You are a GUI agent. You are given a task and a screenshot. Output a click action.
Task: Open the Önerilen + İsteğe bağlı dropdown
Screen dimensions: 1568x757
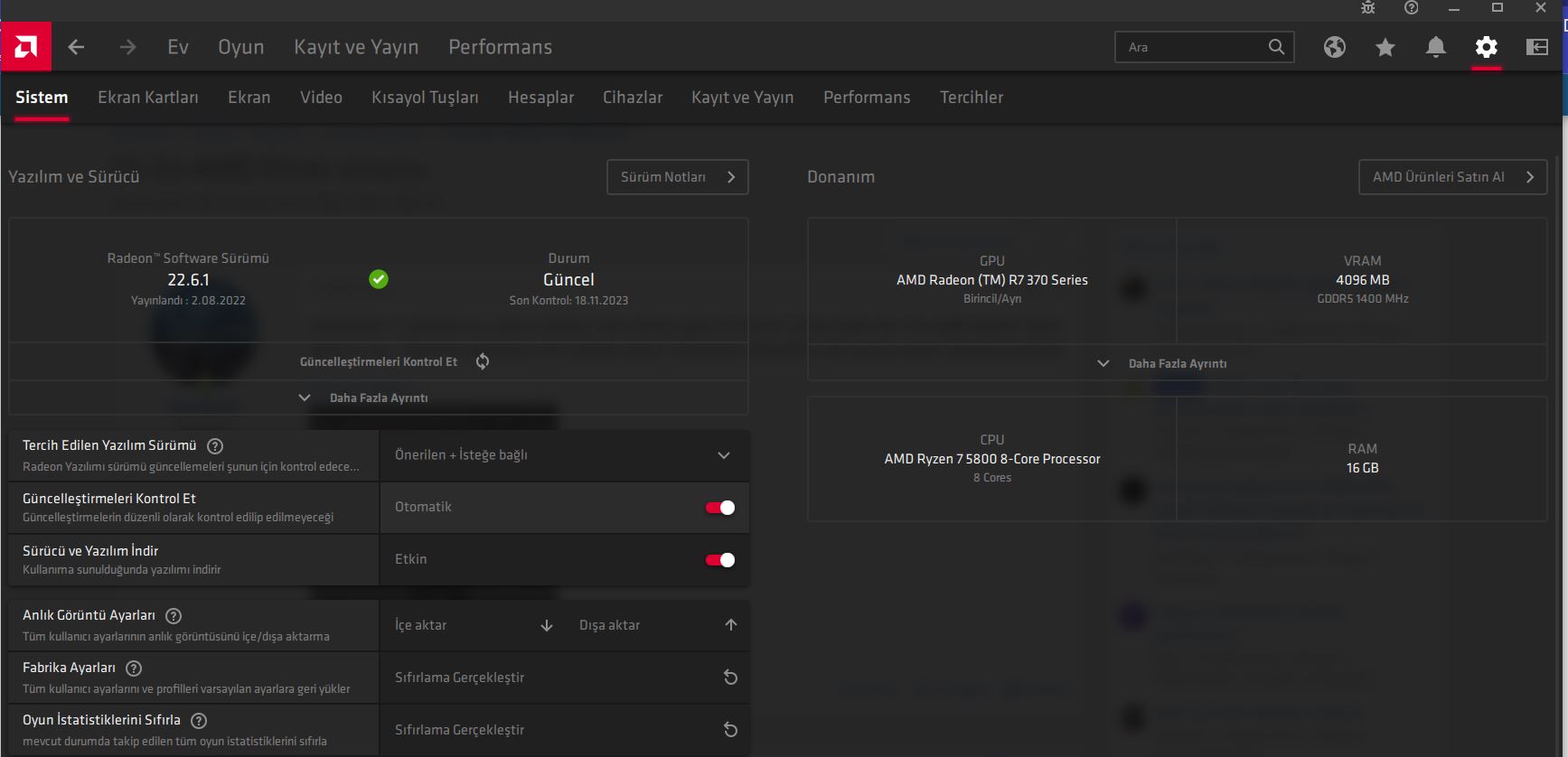(x=564, y=455)
